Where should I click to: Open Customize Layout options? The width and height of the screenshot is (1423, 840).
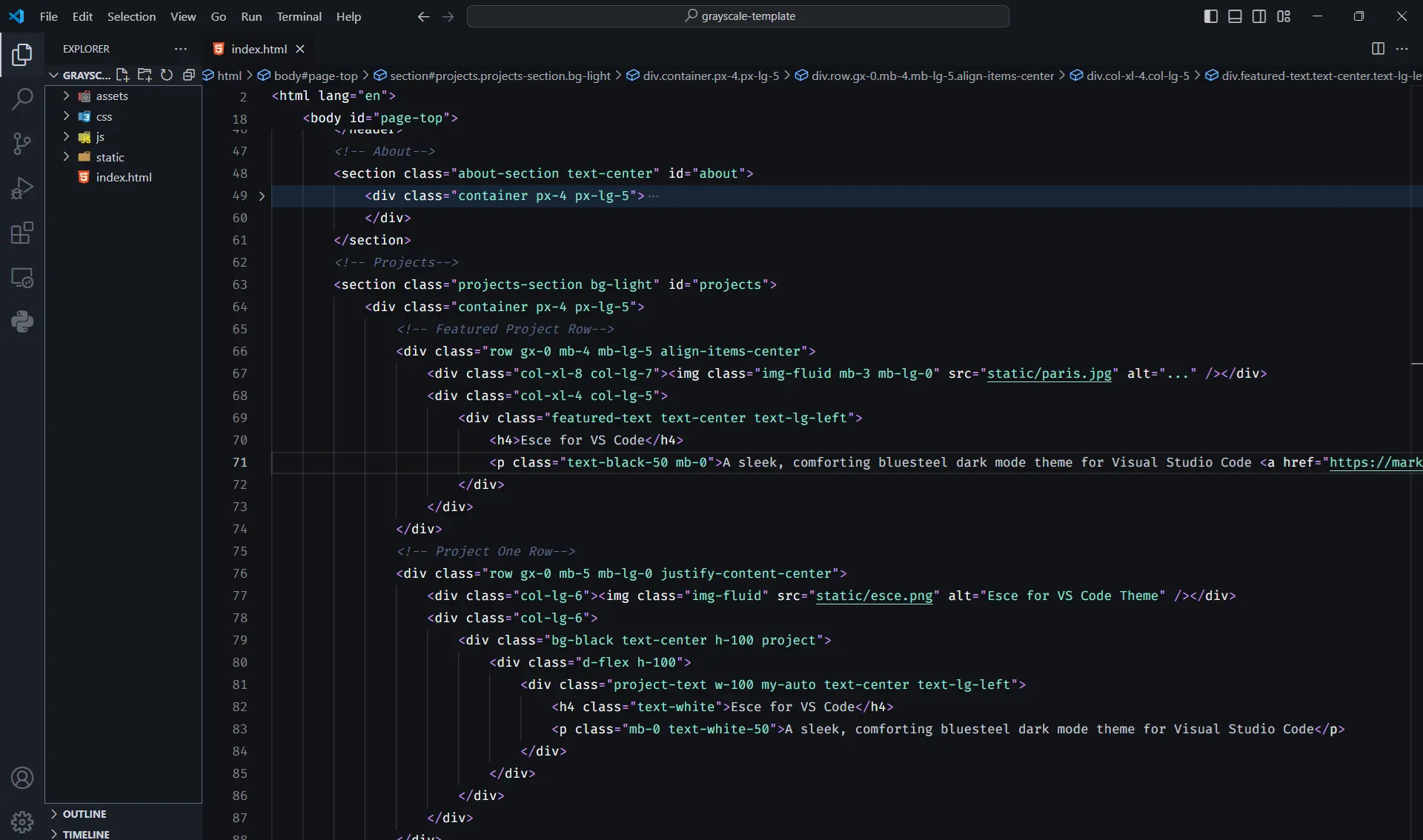[x=1284, y=16]
